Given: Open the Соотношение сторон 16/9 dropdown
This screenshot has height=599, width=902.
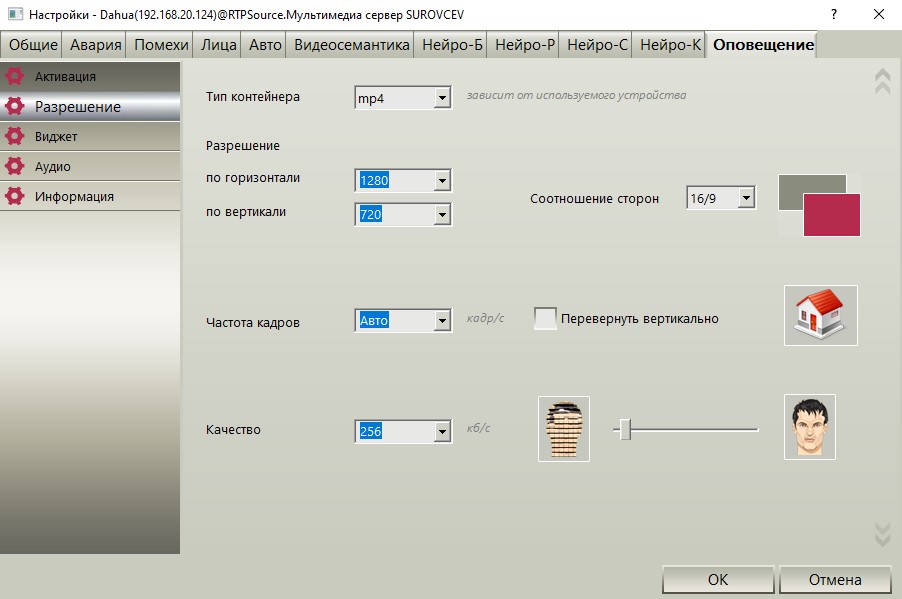Looking at the screenshot, I should 746,198.
